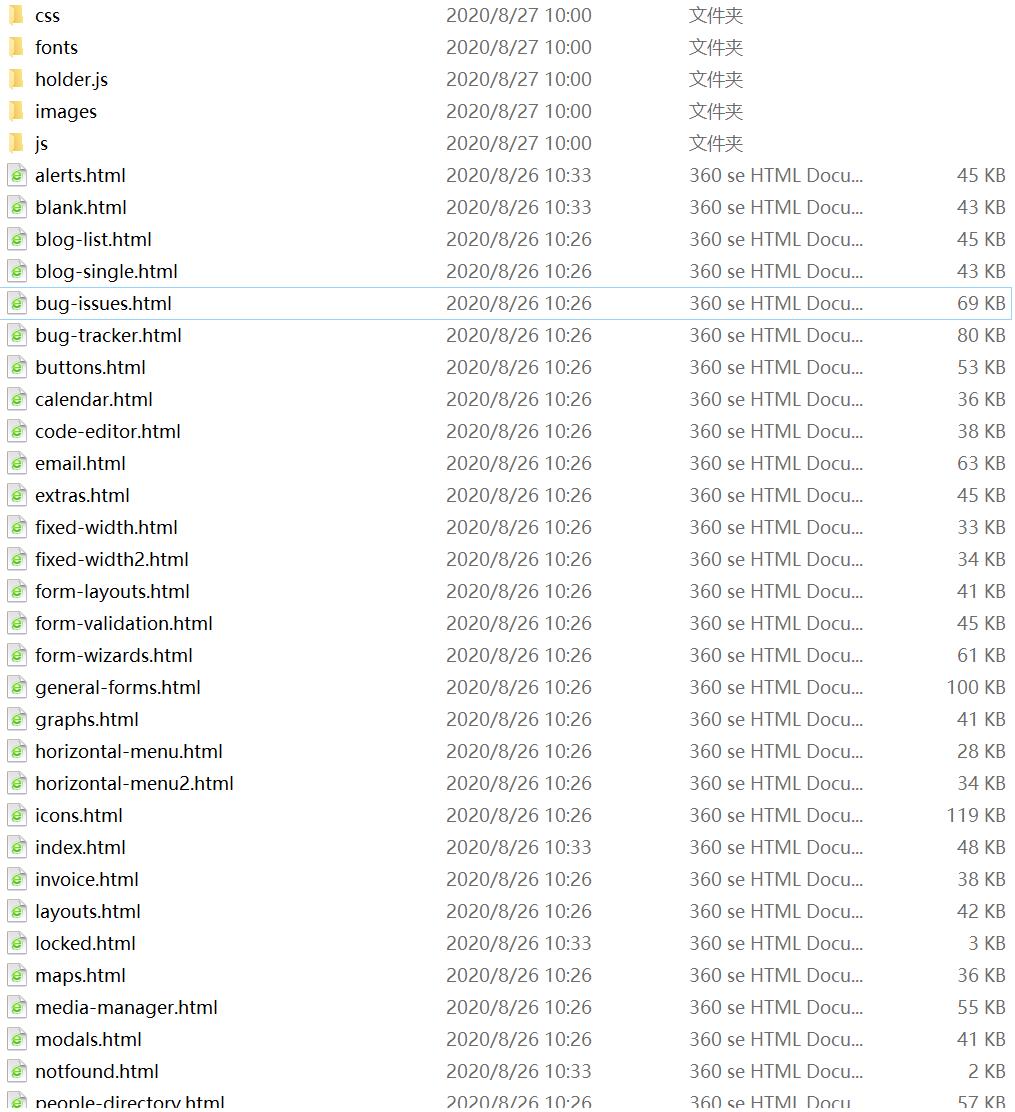The height and width of the screenshot is (1112, 1015).
Task: Click the alerts.html file icon
Action: (17, 176)
